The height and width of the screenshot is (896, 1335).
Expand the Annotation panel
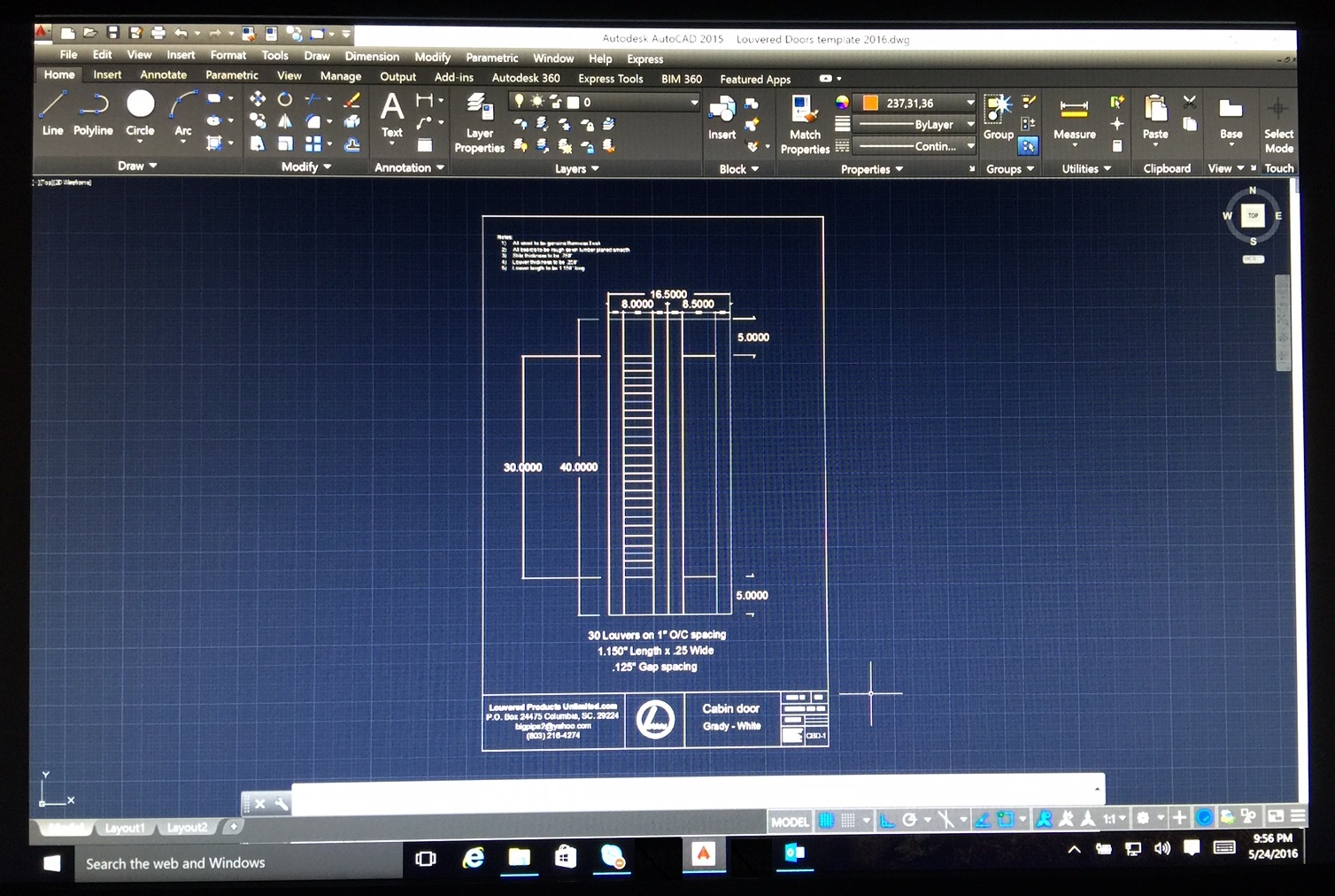409,167
